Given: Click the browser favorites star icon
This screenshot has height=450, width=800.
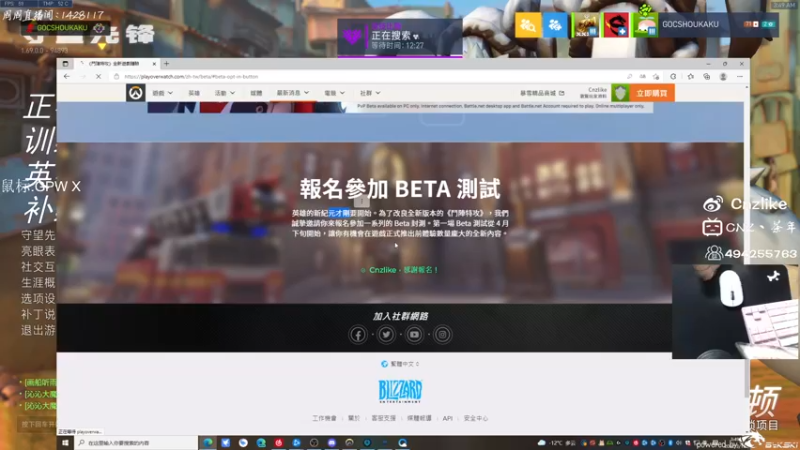Looking at the screenshot, I should (690, 77).
